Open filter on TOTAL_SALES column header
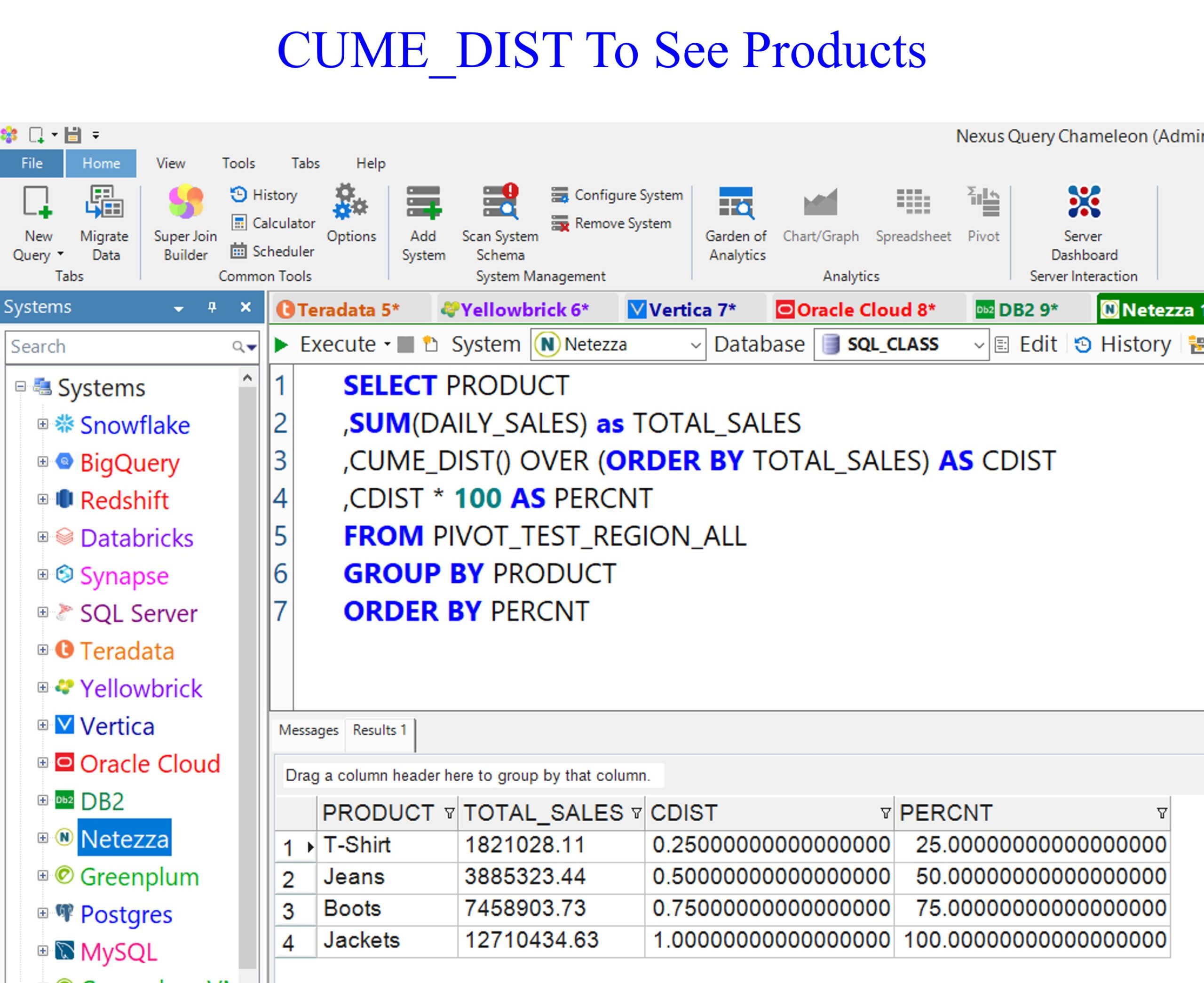This screenshot has height=983, width=1204. (636, 813)
